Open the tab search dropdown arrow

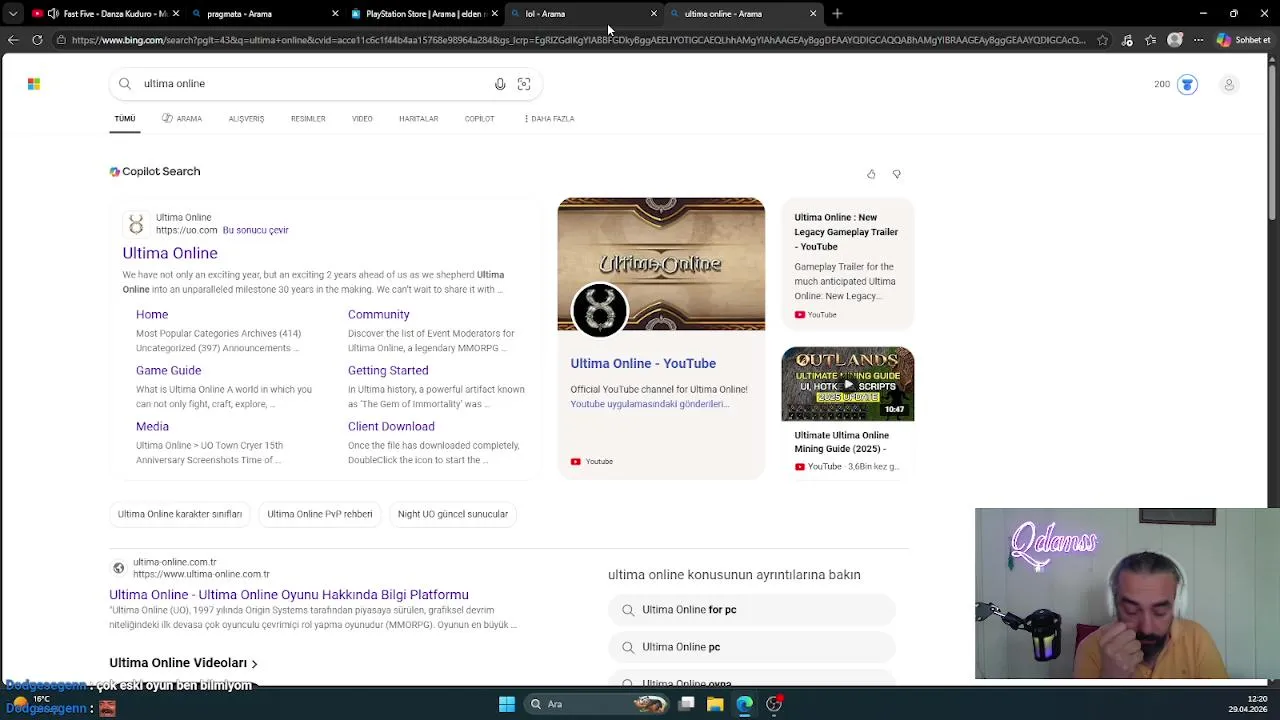pyautogui.click(x=13, y=14)
